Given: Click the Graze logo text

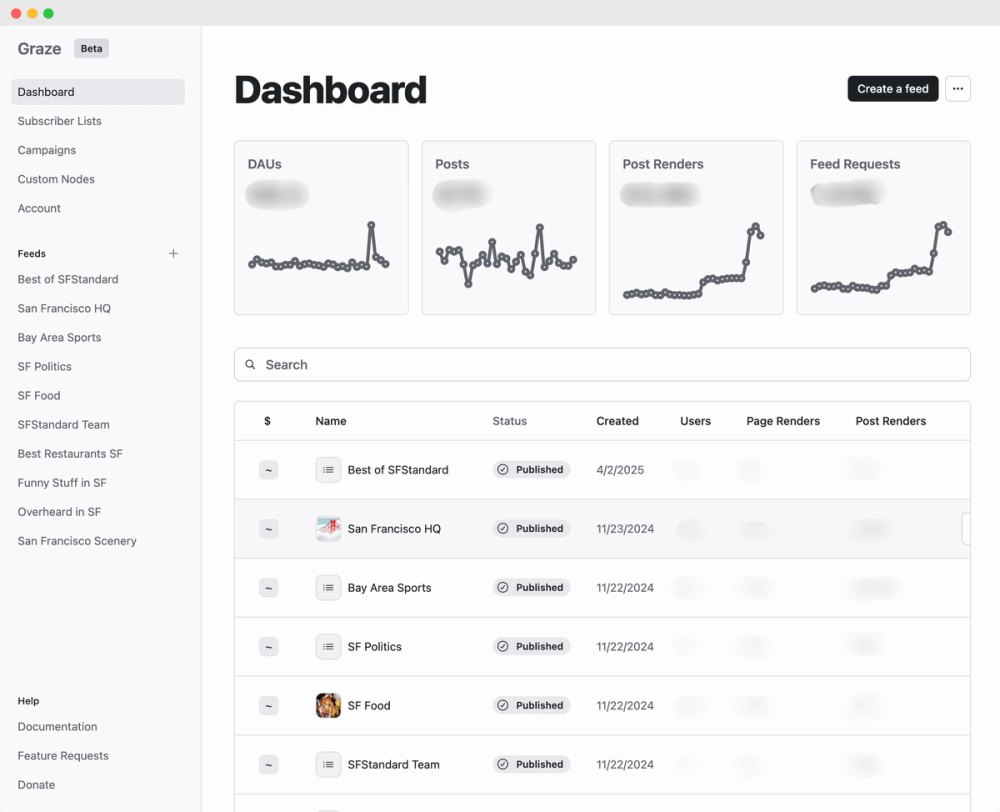Looking at the screenshot, I should (x=40, y=49).
